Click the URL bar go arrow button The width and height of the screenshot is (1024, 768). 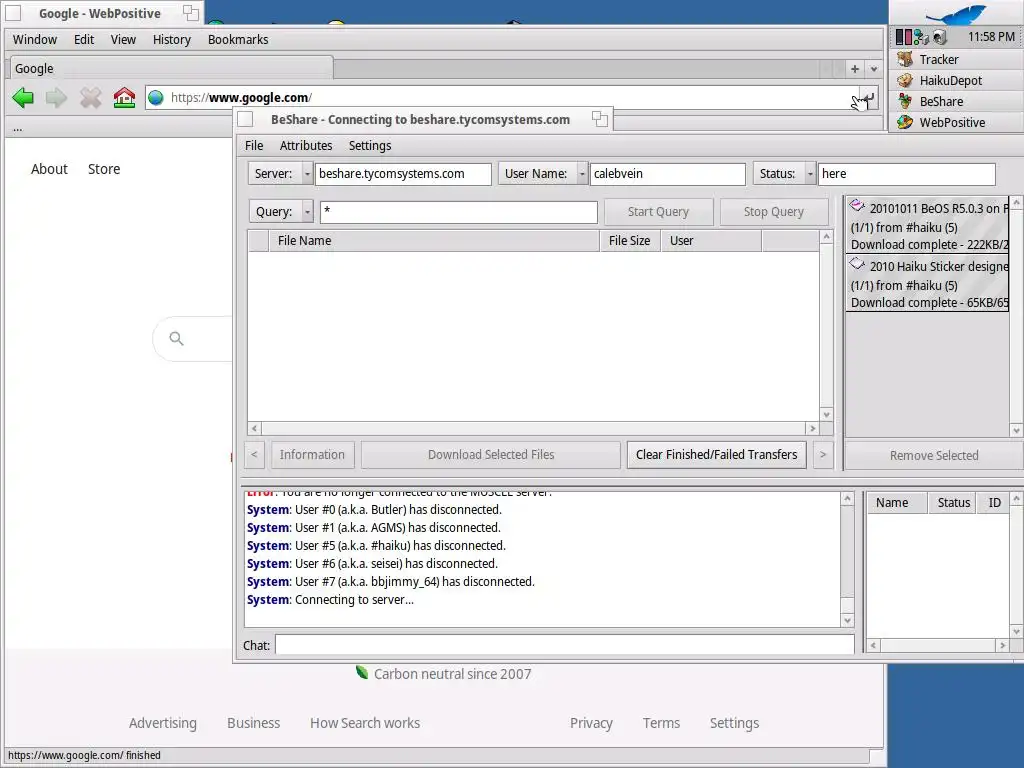pos(868,99)
